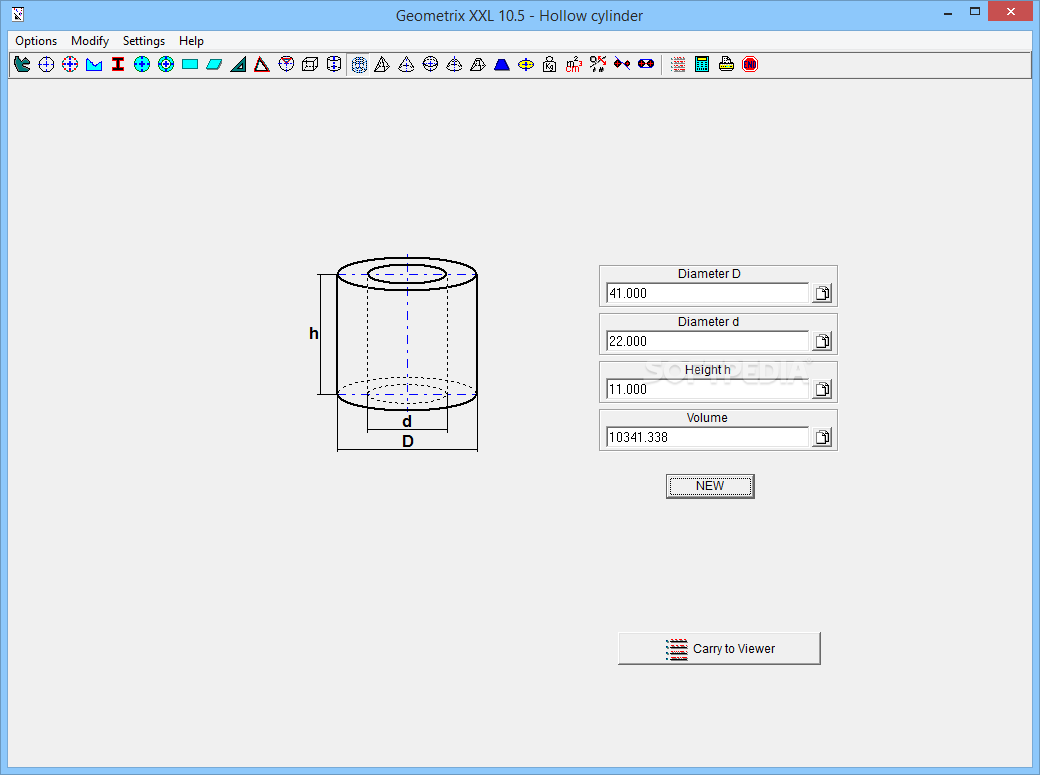
Task: Choose the cyan rectangle shape icon
Action: click(x=190, y=64)
